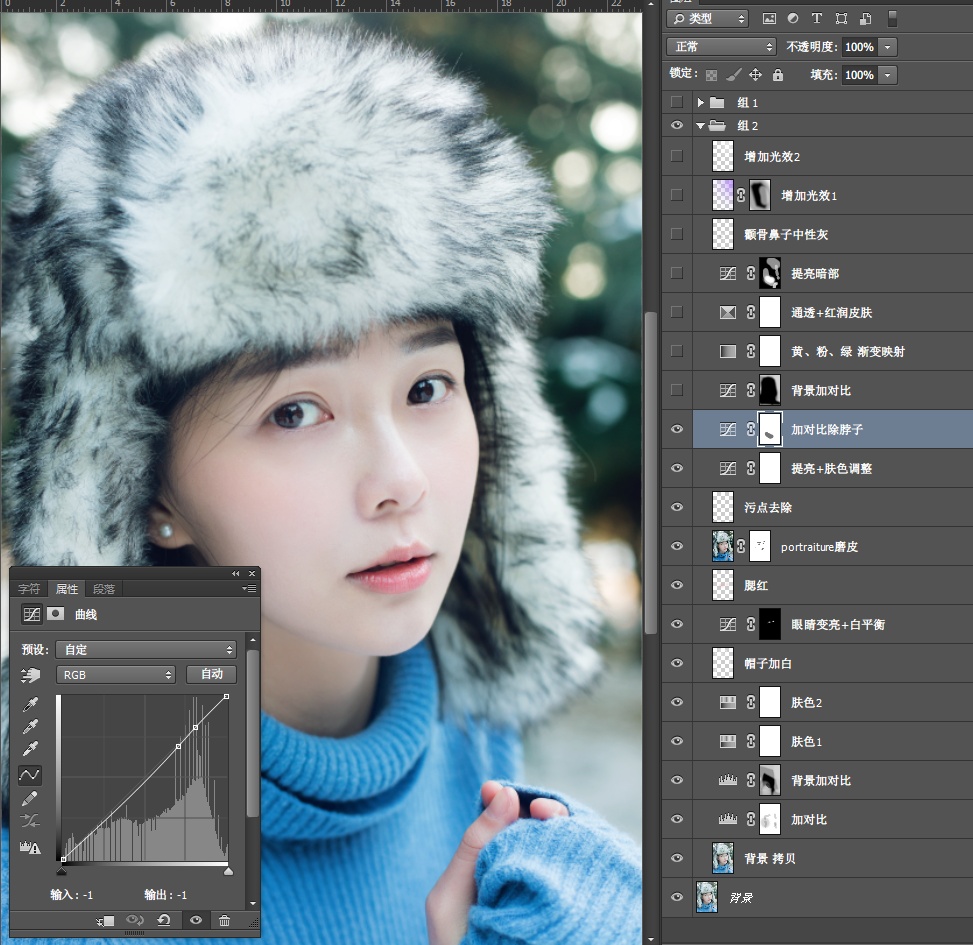This screenshot has width=973, height=945.
Task: Switch to the 字符 tab
Action: click(x=29, y=589)
